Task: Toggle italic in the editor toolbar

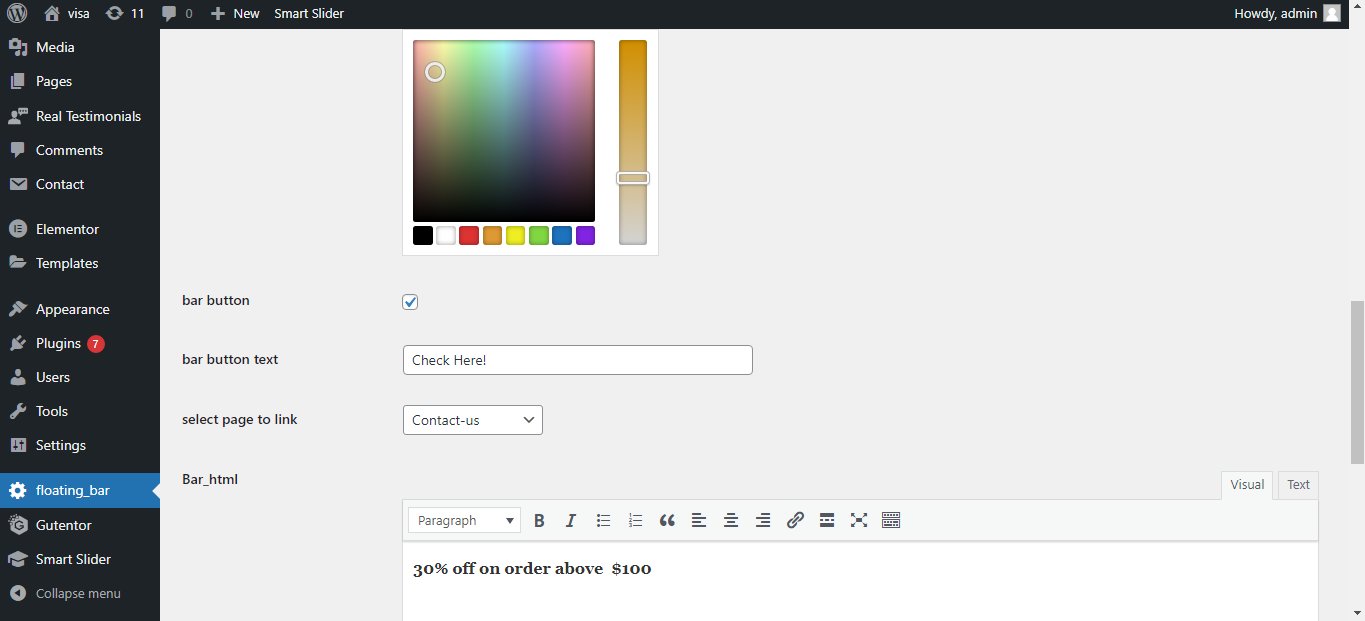Action: click(571, 520)
